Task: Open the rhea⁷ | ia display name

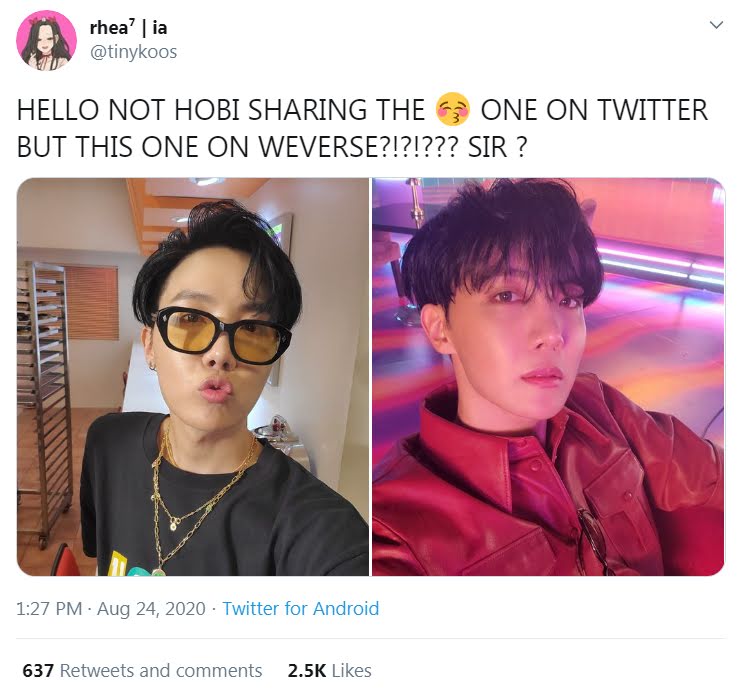Action: [x=128, y=28]
